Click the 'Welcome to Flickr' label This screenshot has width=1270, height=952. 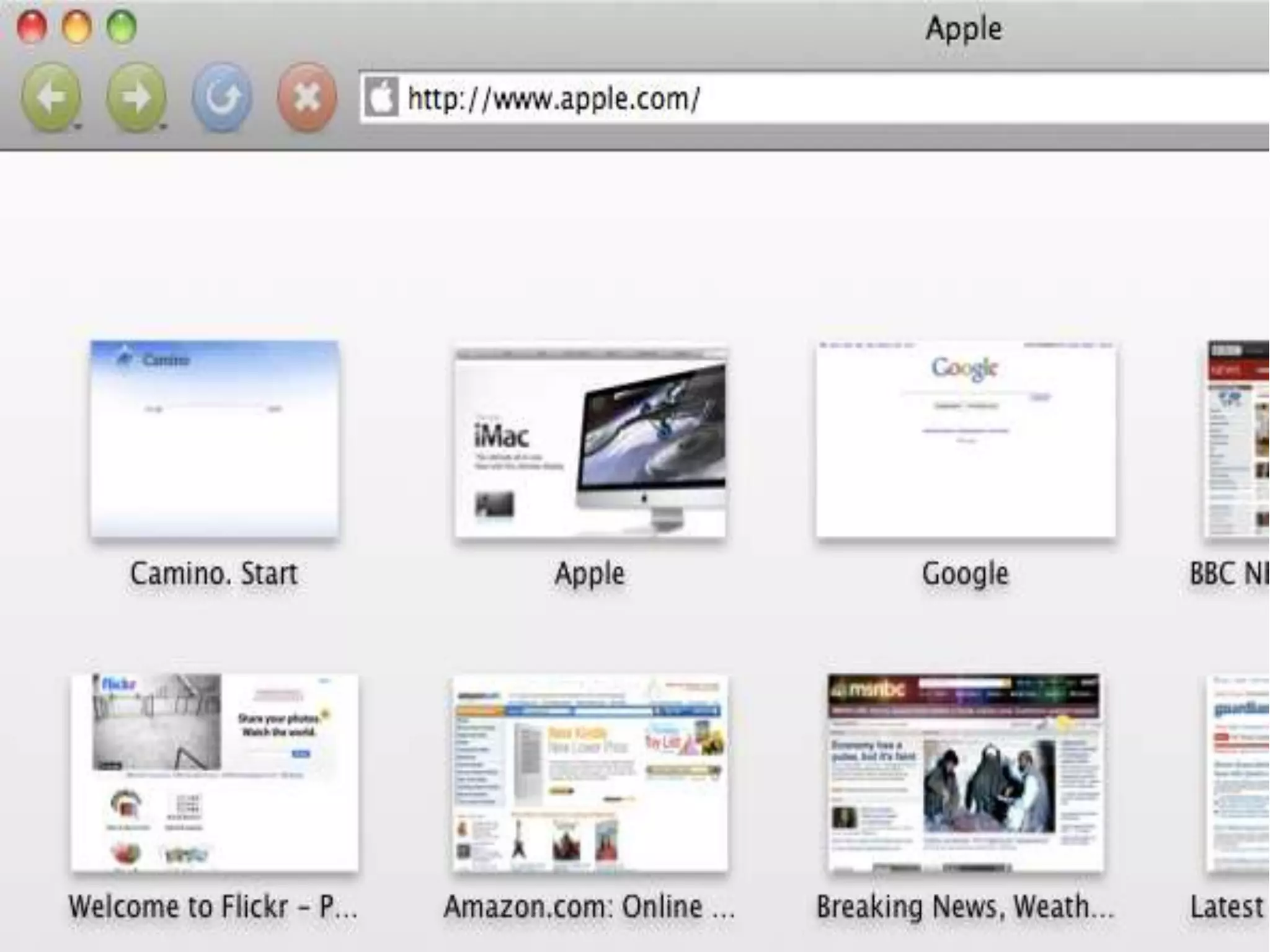click(213, 907)
